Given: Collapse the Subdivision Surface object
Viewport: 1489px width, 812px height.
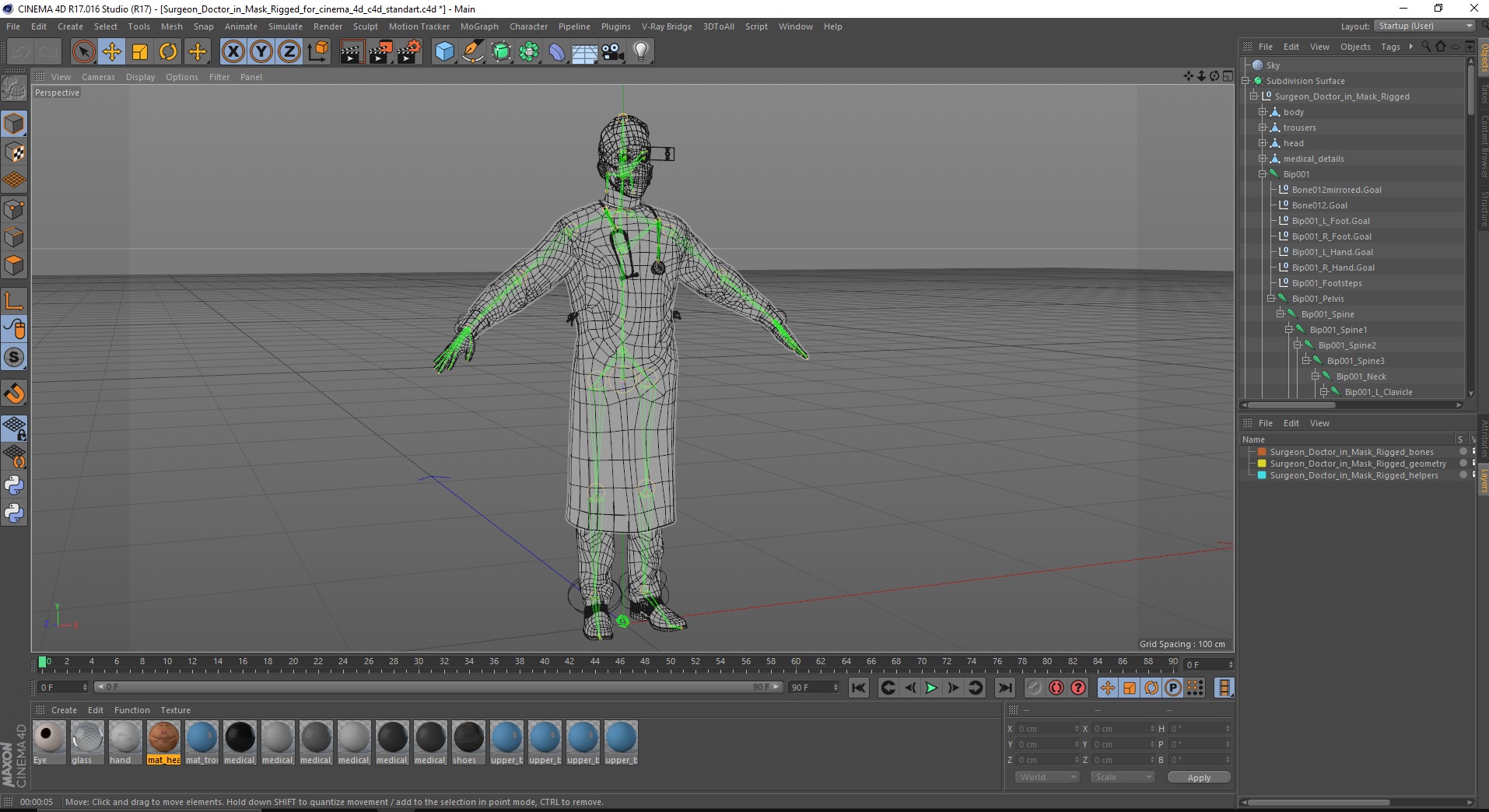Looking at the screenshot, I should tap(1246, 81).
